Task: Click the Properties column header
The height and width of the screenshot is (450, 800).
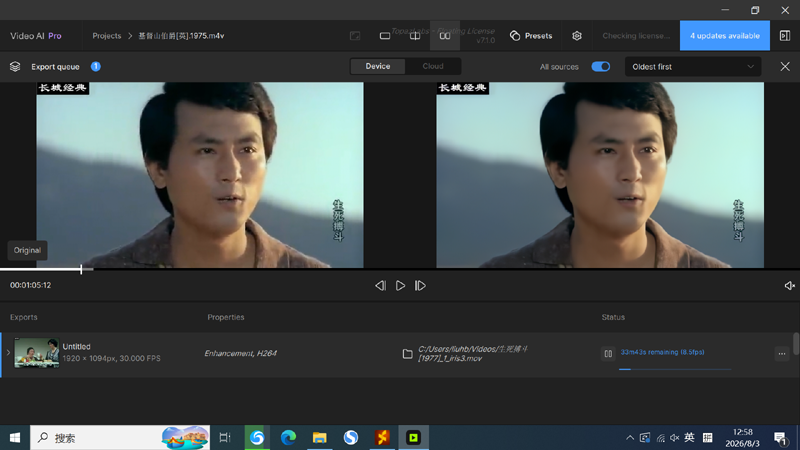Action: tap(226, 317)
